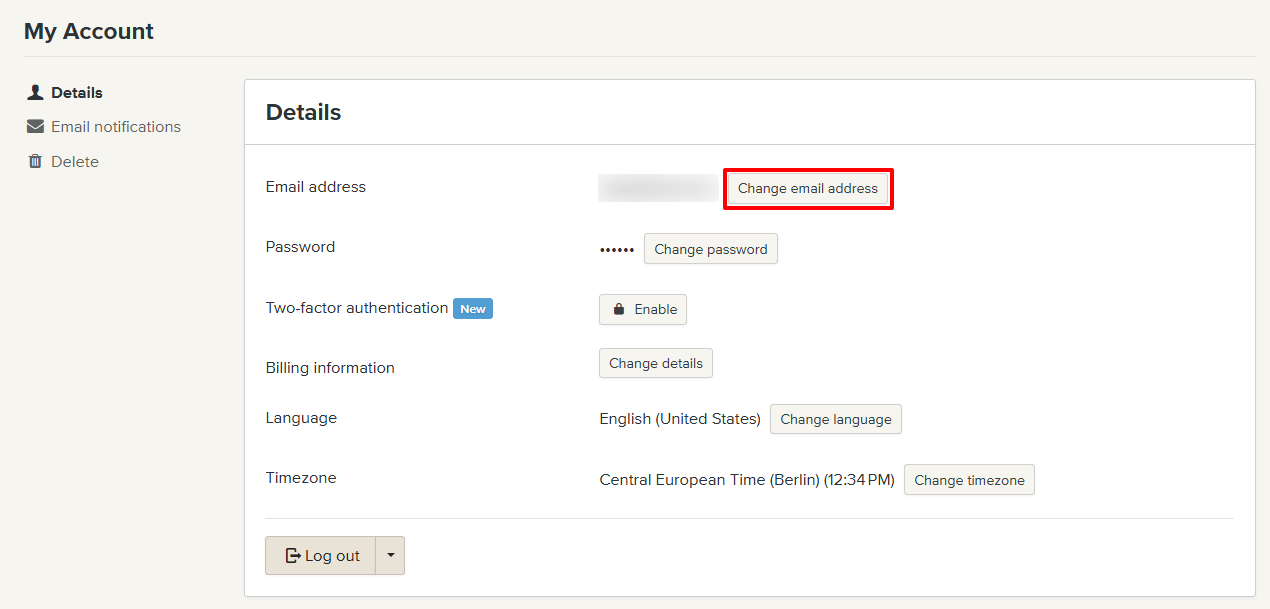Screen dimensions: 1270x609
Task: Select the Change timezone button
Action: point(969,480)
